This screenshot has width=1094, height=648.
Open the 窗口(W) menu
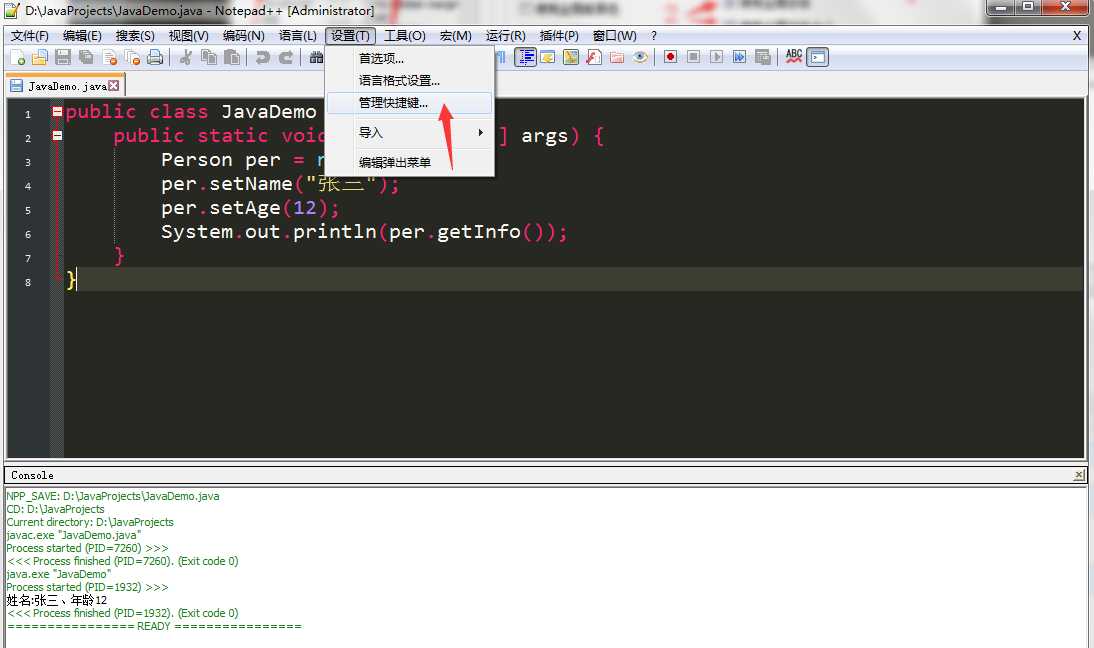coord(615,36)
